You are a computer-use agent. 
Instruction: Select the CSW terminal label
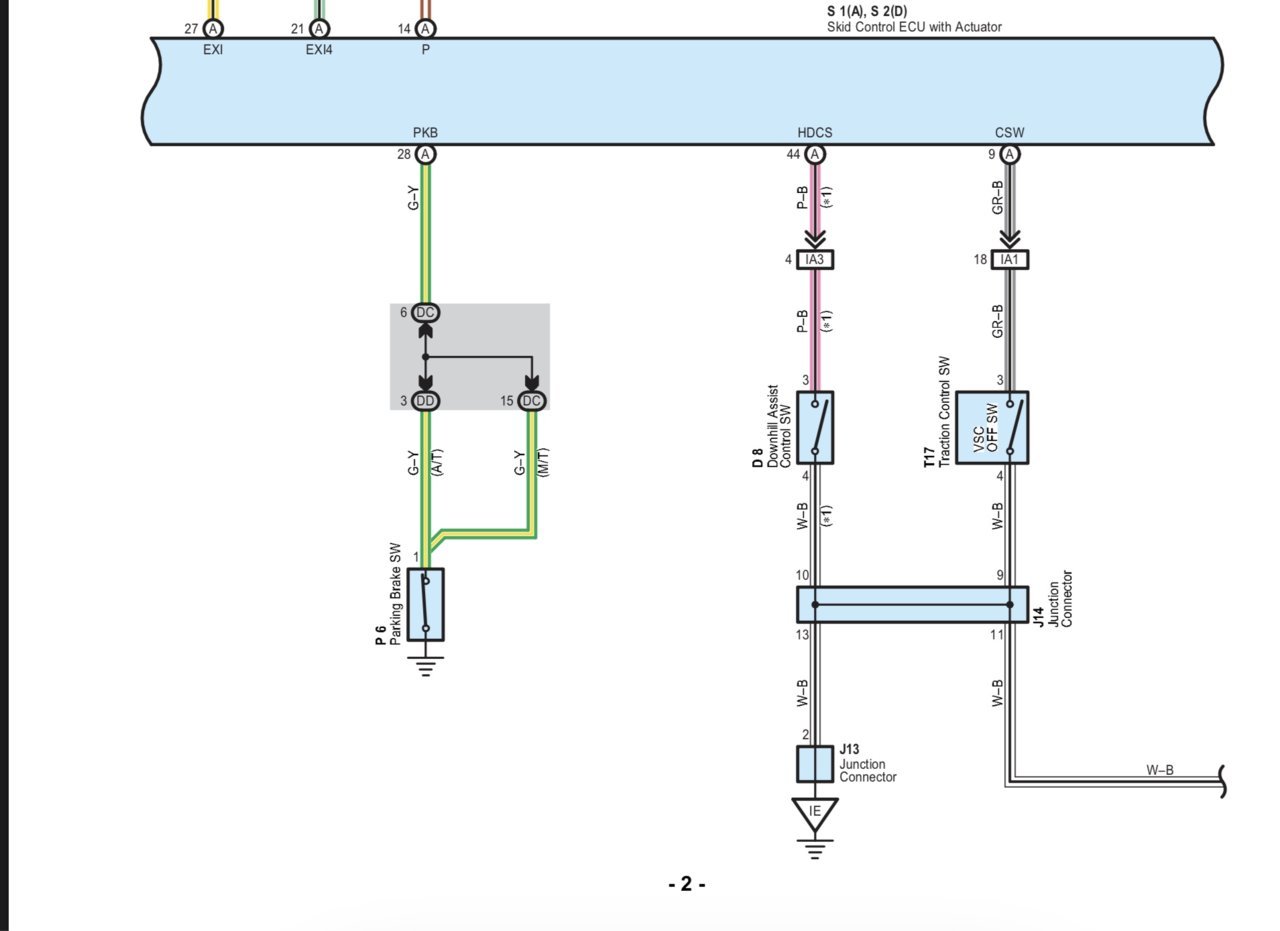click(1009, 132)
